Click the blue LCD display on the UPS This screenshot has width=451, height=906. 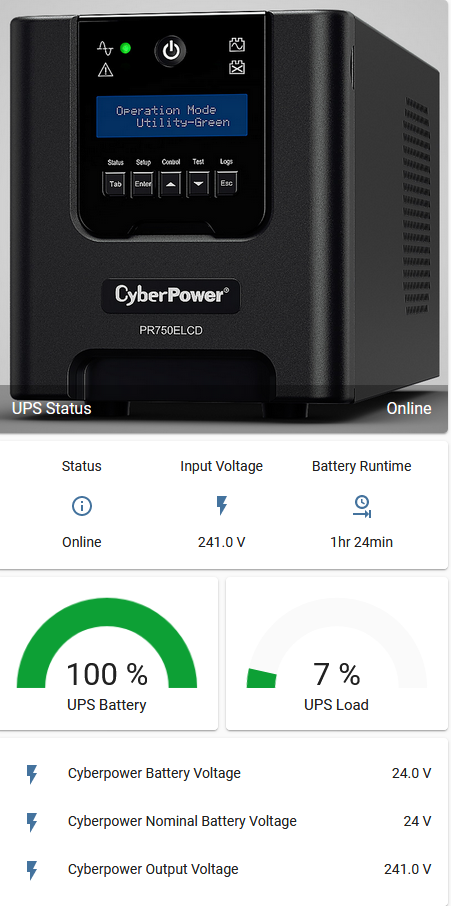click(x=172, y=116)
